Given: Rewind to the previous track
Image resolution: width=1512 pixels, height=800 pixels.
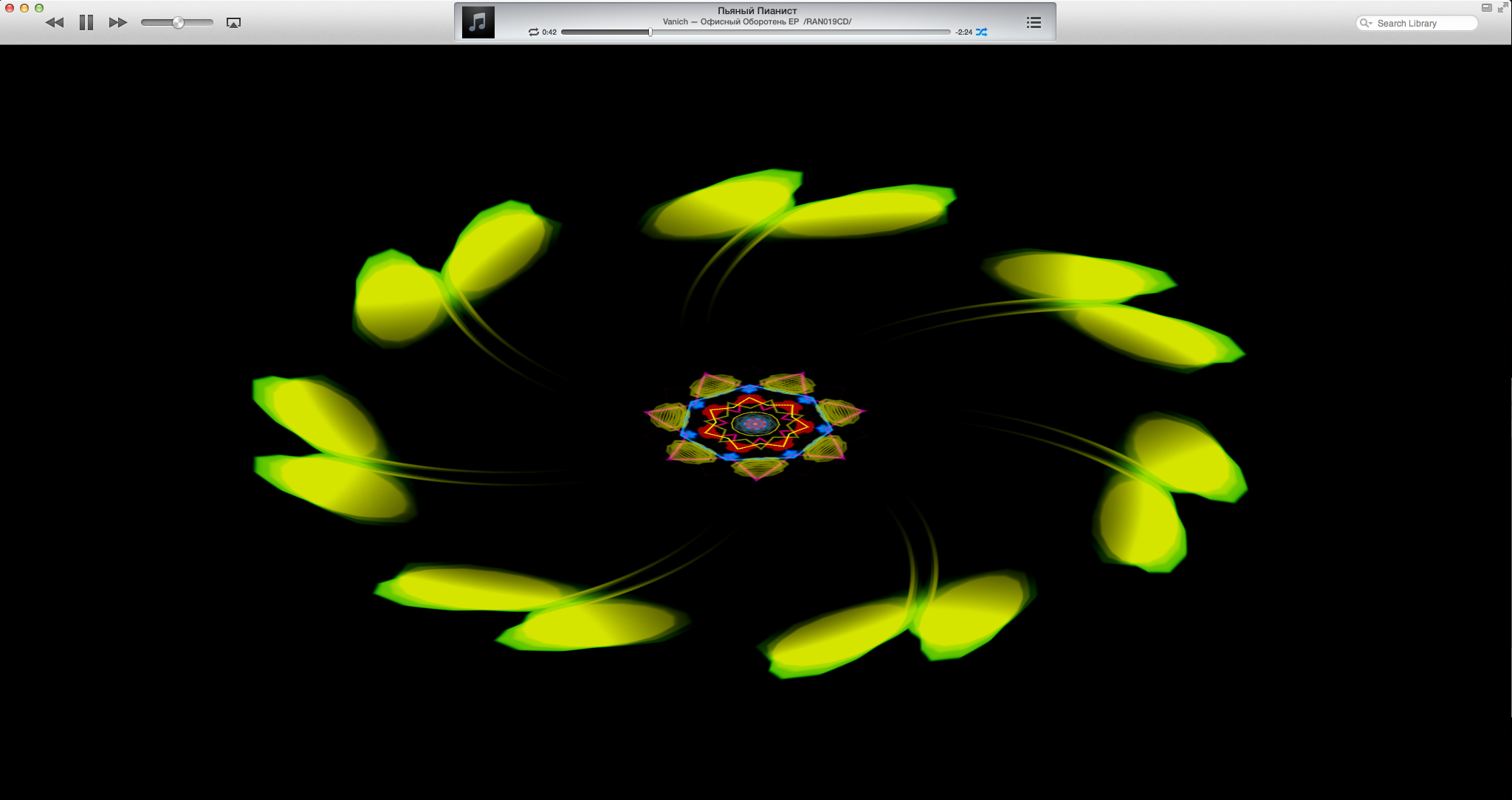Looking at the screenshot, I should click(55, 22).
